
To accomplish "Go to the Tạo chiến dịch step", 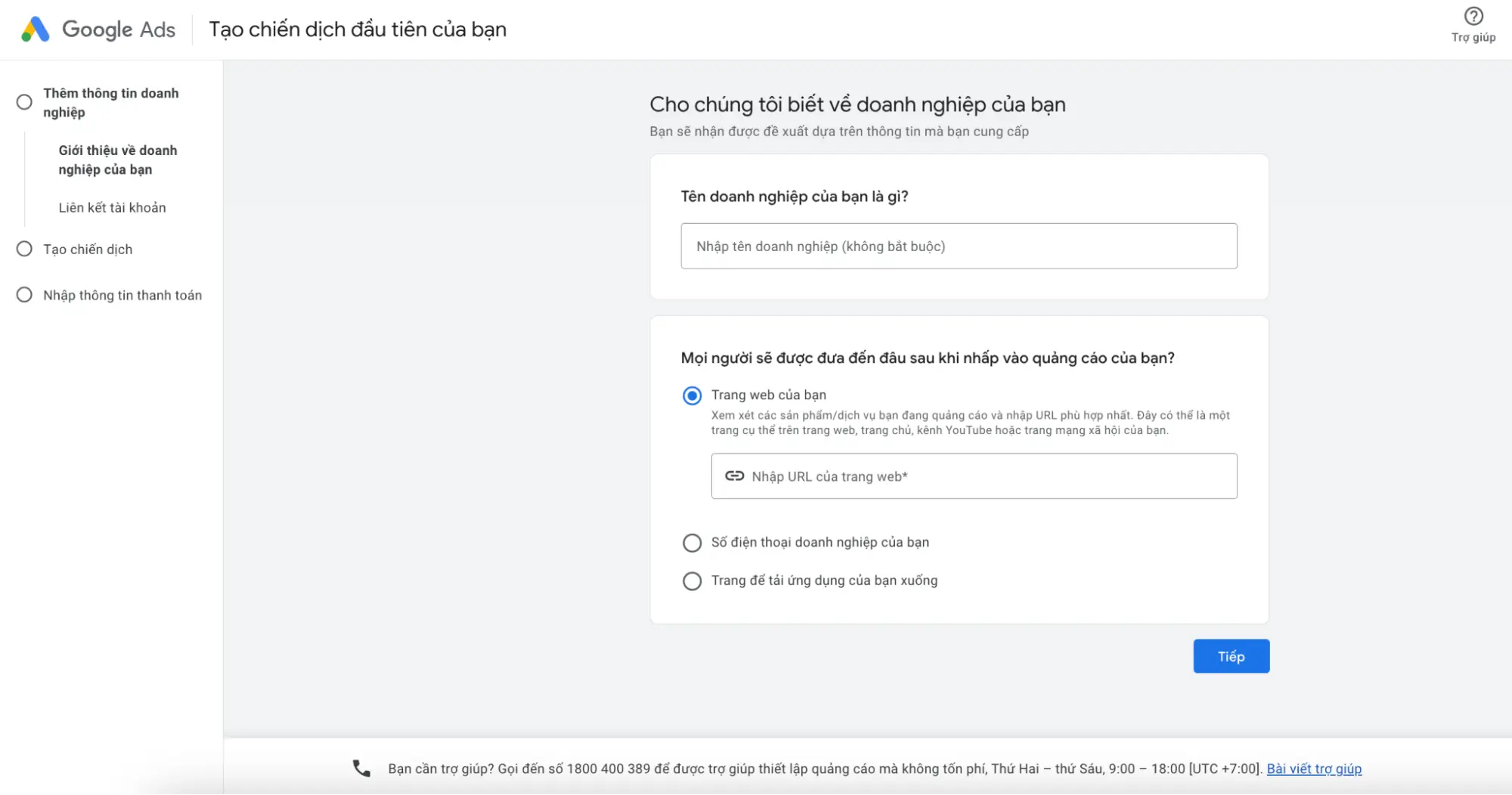I will click(88, 249).
